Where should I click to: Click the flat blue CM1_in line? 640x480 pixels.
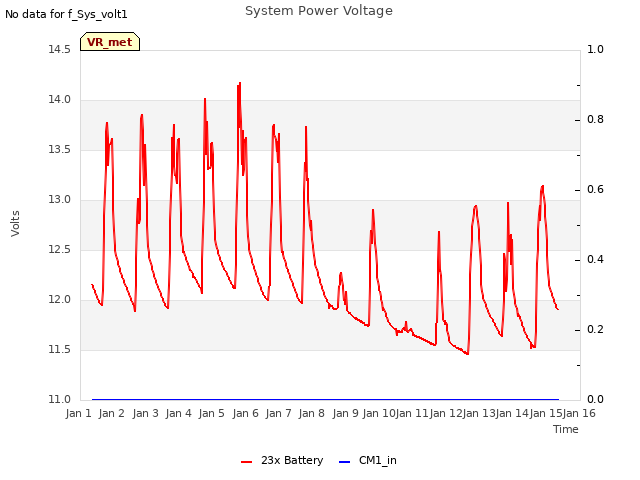click(x=325, y=399)
